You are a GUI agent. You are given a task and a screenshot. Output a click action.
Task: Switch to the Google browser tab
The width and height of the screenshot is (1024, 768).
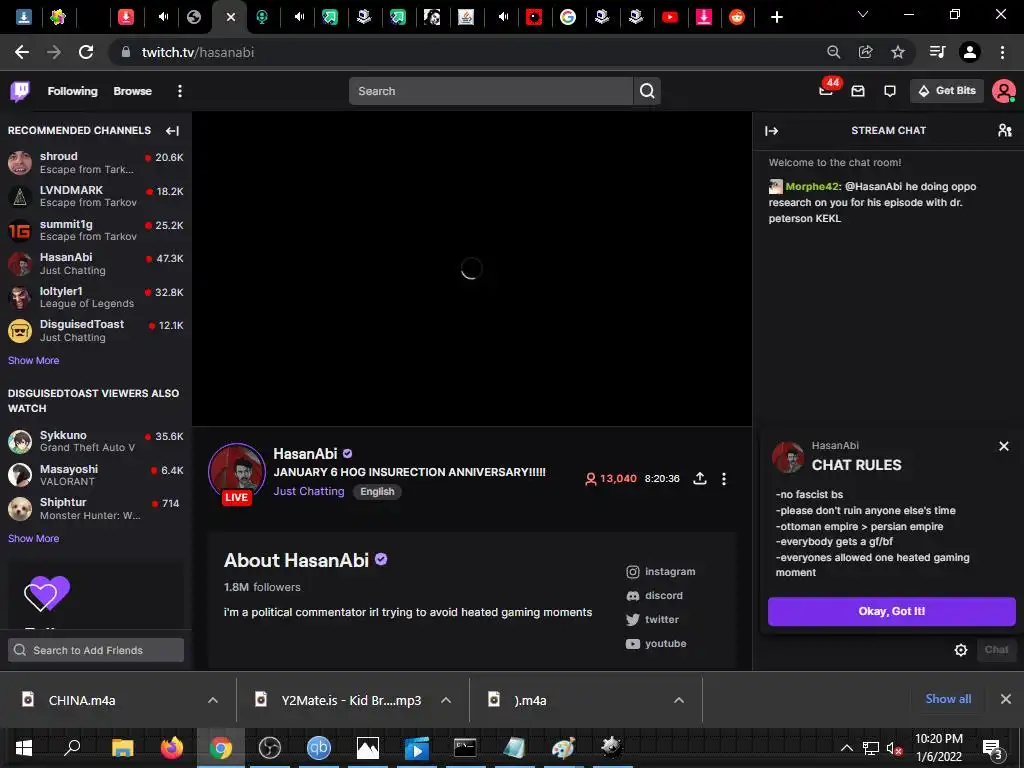568,17
